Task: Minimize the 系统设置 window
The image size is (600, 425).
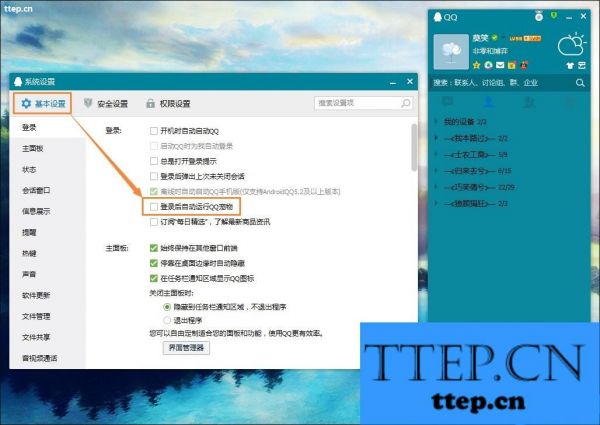Action: 393,82
